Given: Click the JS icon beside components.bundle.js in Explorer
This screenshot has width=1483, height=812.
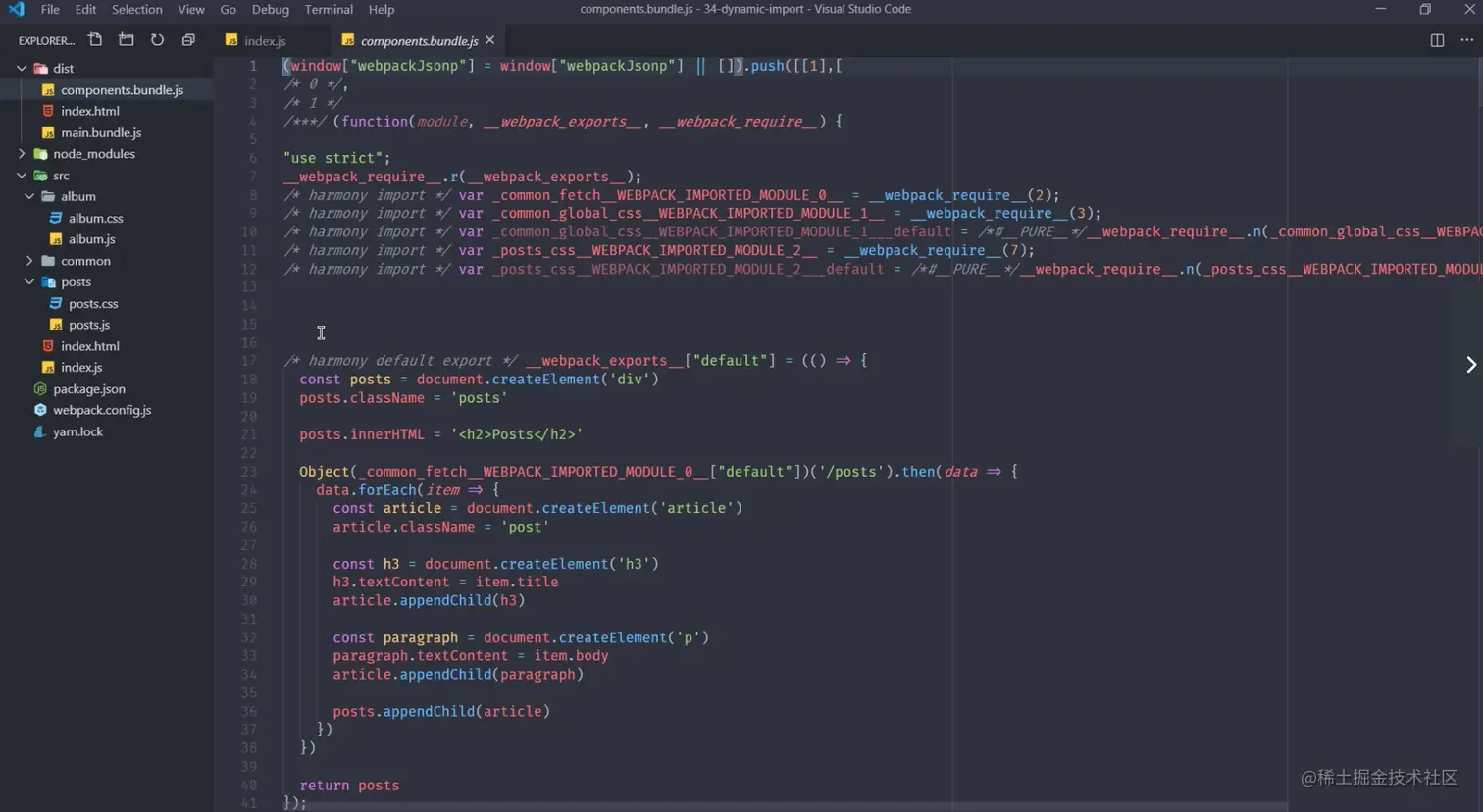Looking at the screenshot, I should click(x=48, y=90).
